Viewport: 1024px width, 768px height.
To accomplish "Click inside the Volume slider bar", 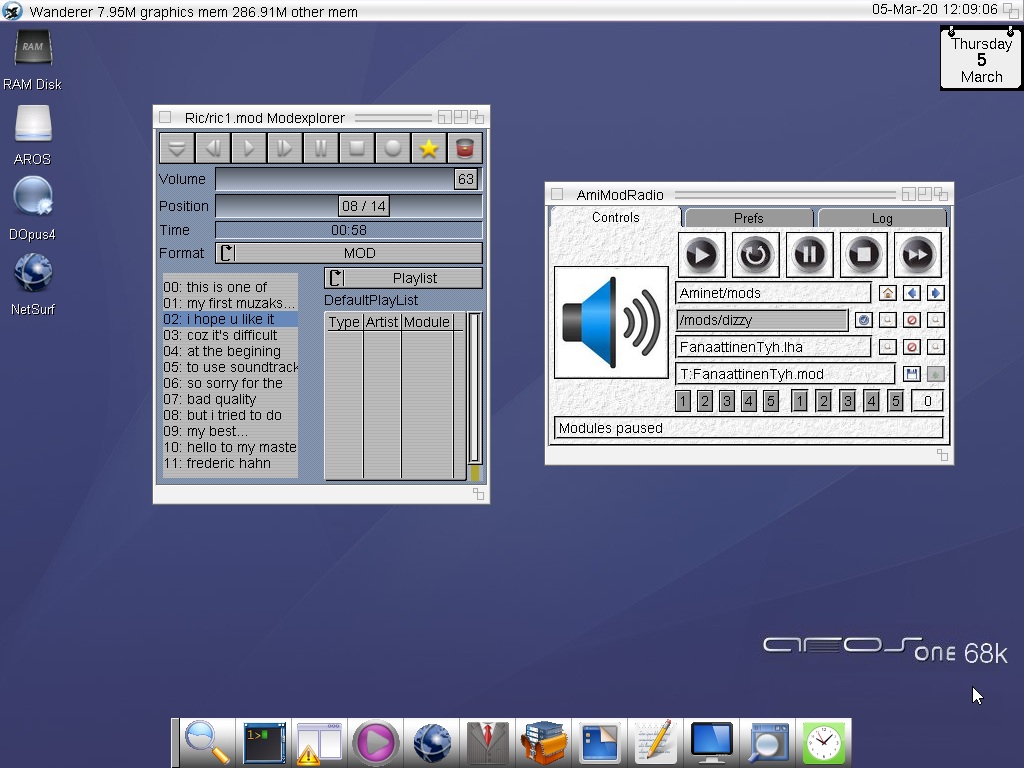I will [x=335, y=179].
